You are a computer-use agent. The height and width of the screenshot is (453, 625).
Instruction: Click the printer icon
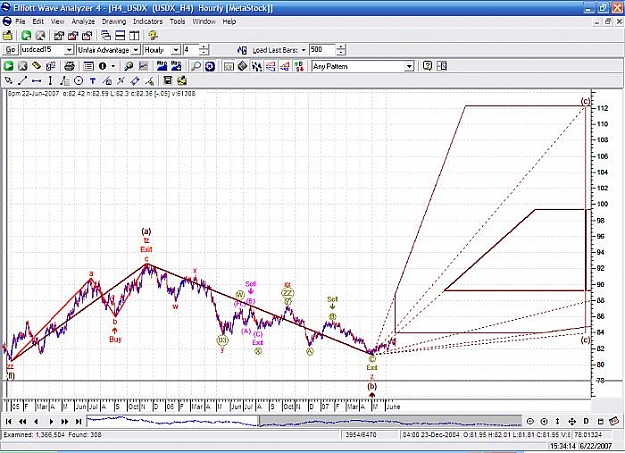click(69, 66)
